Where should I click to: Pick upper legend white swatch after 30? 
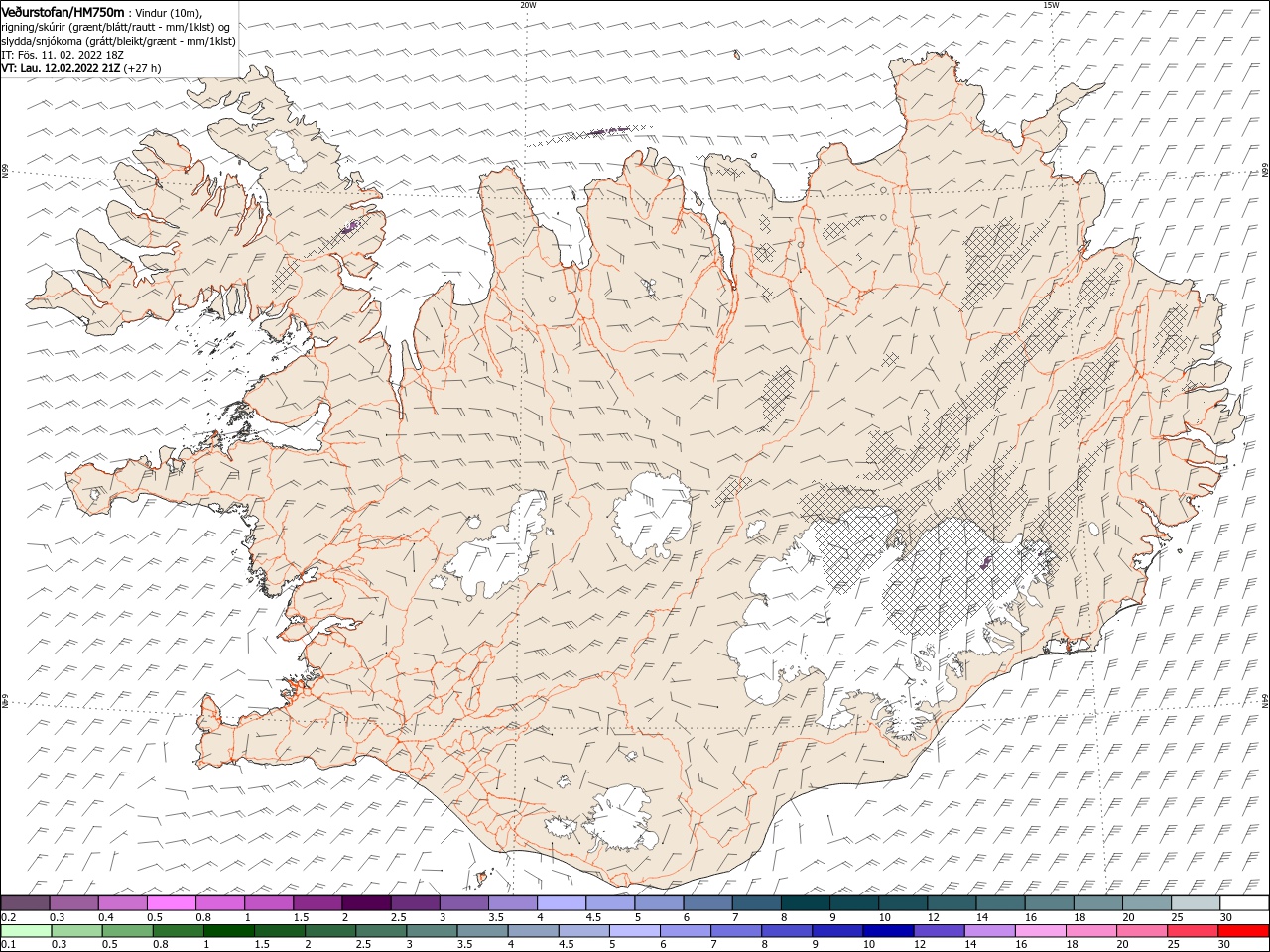click(x=1245, y=903)
